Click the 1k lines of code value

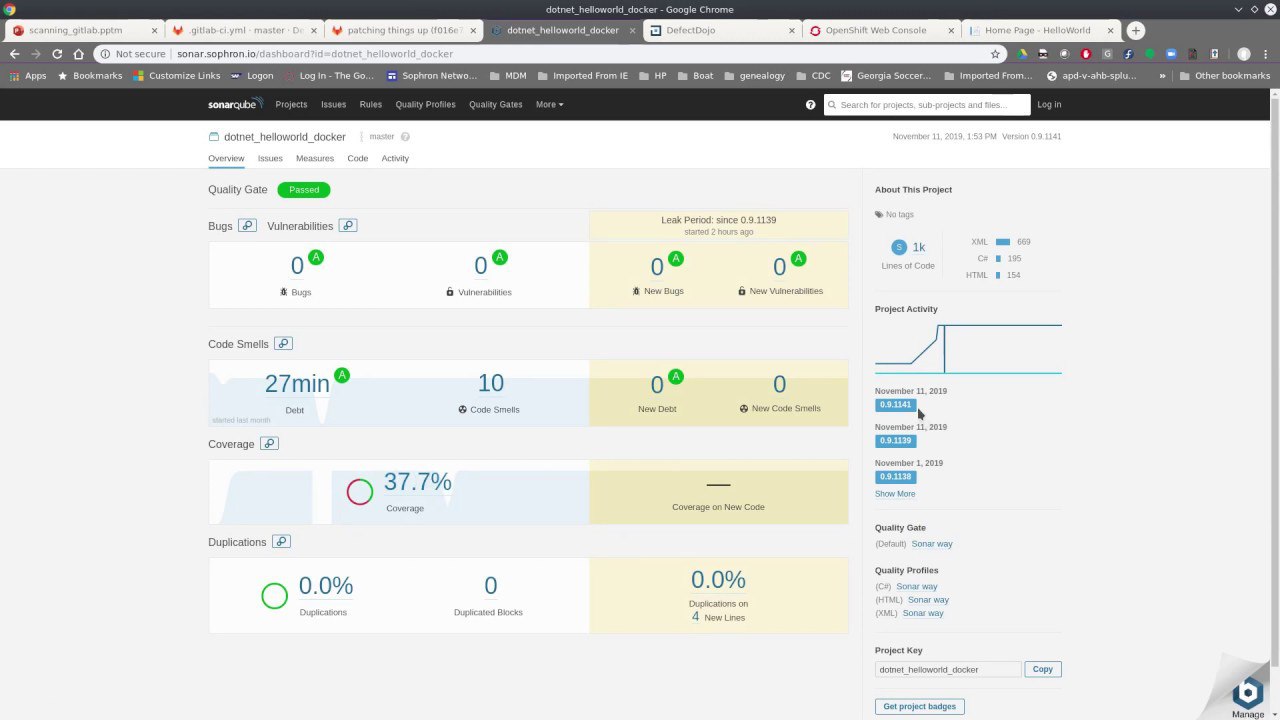click(918, 247)
